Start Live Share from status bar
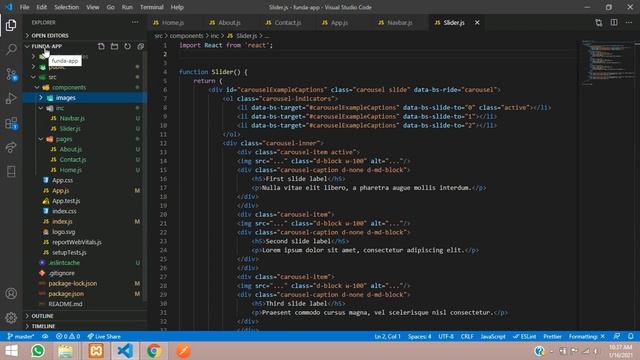The height and width of the screenshot is (360, 640). coord(104,336)
